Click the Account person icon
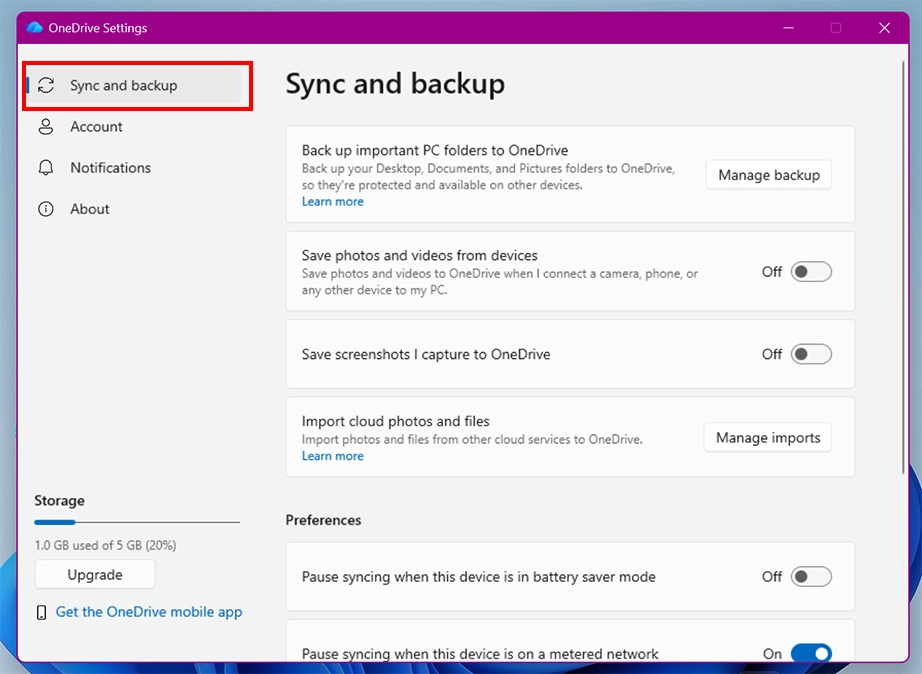Screen dimensions: 922x674 pyautogui.click(x=46, y=126)
